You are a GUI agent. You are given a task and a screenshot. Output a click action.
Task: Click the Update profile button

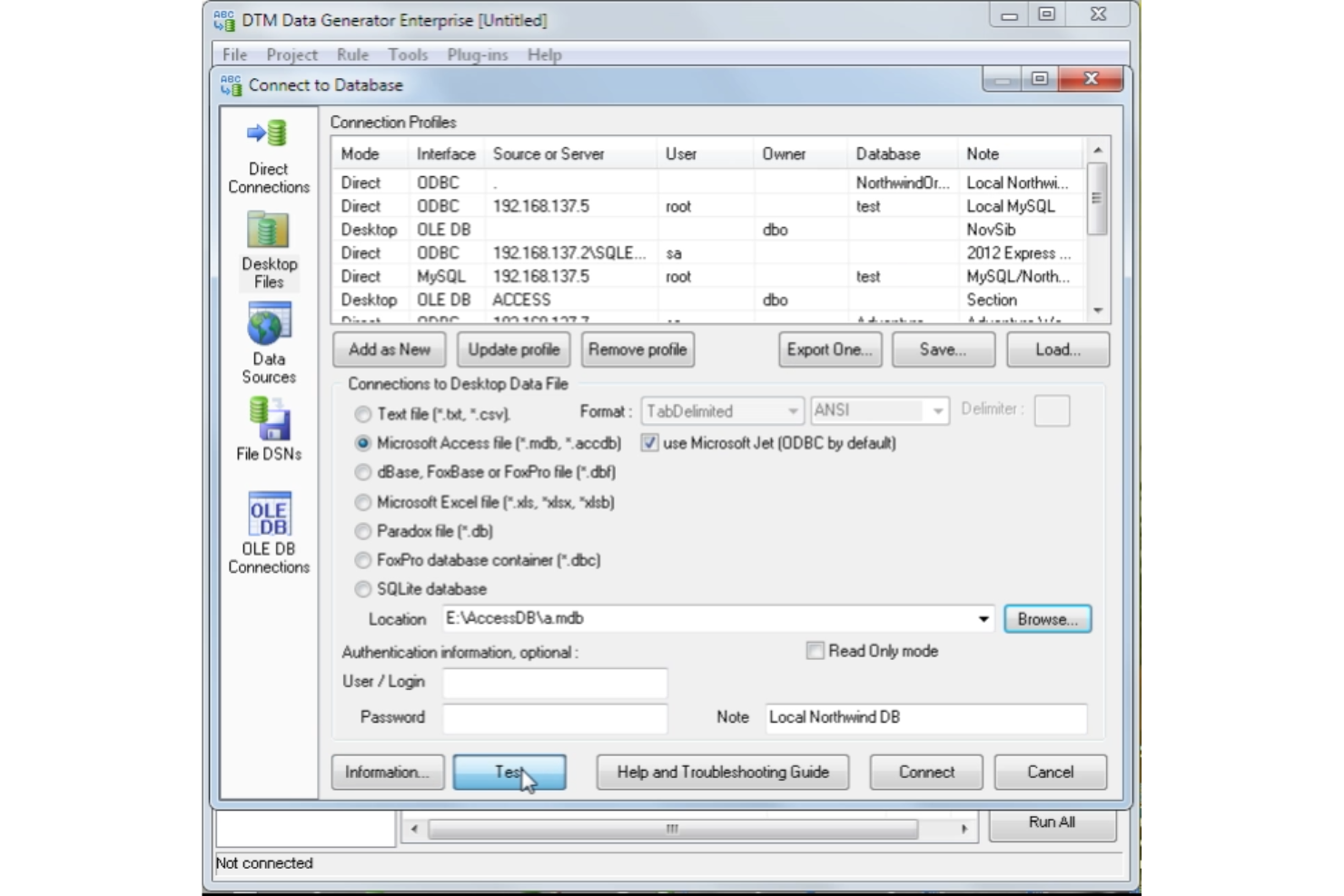tap(514, 350)
